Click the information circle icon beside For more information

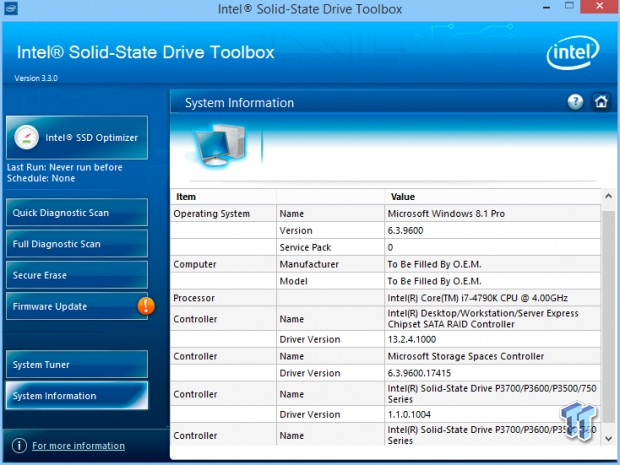click(19, 445)
